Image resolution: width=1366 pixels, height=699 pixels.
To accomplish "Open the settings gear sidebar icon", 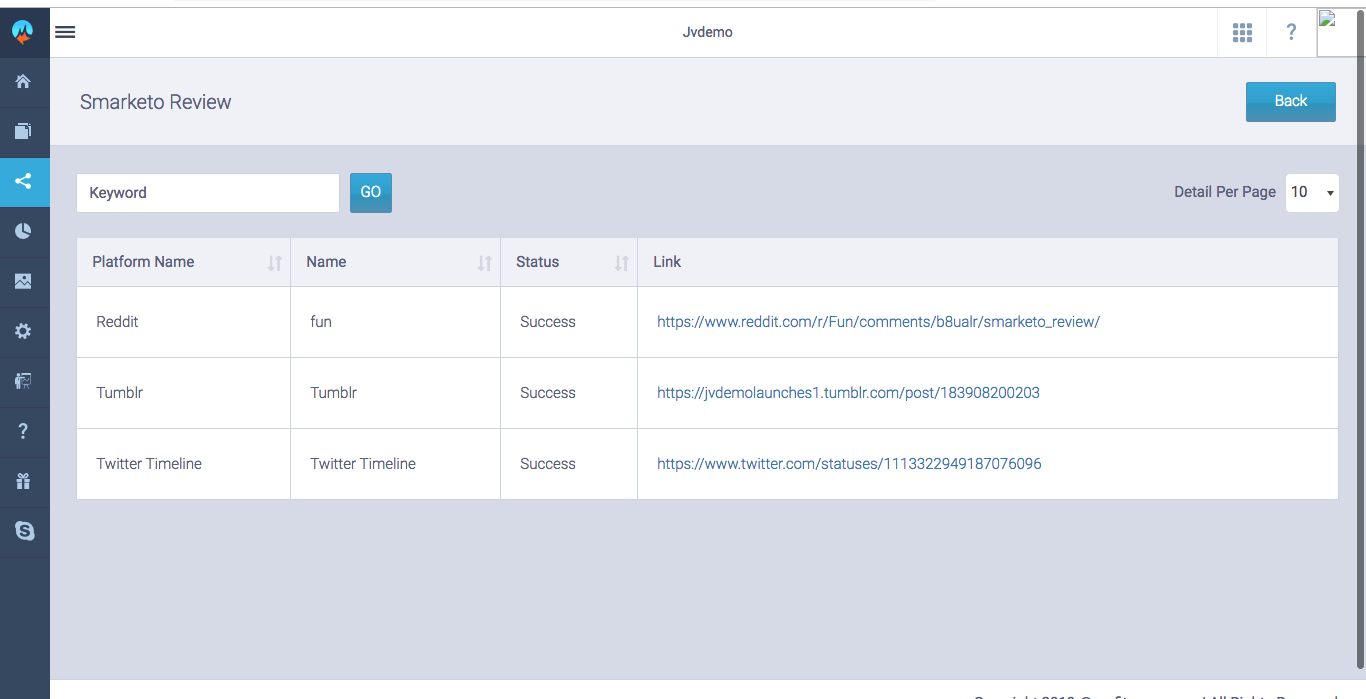I will 23,331.
